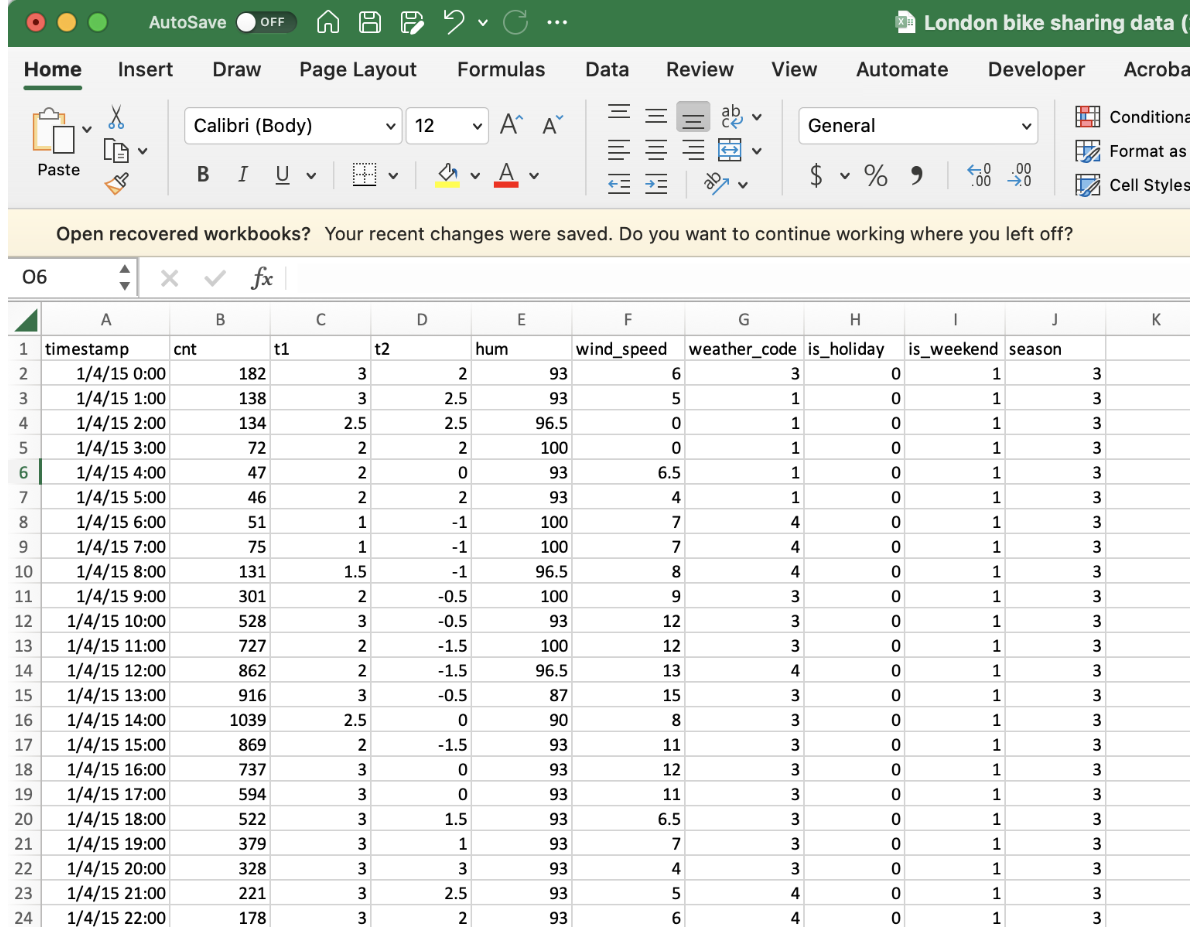Expand the Borders dropdown arrow
1204x928 pixels.
coord(393,176)
